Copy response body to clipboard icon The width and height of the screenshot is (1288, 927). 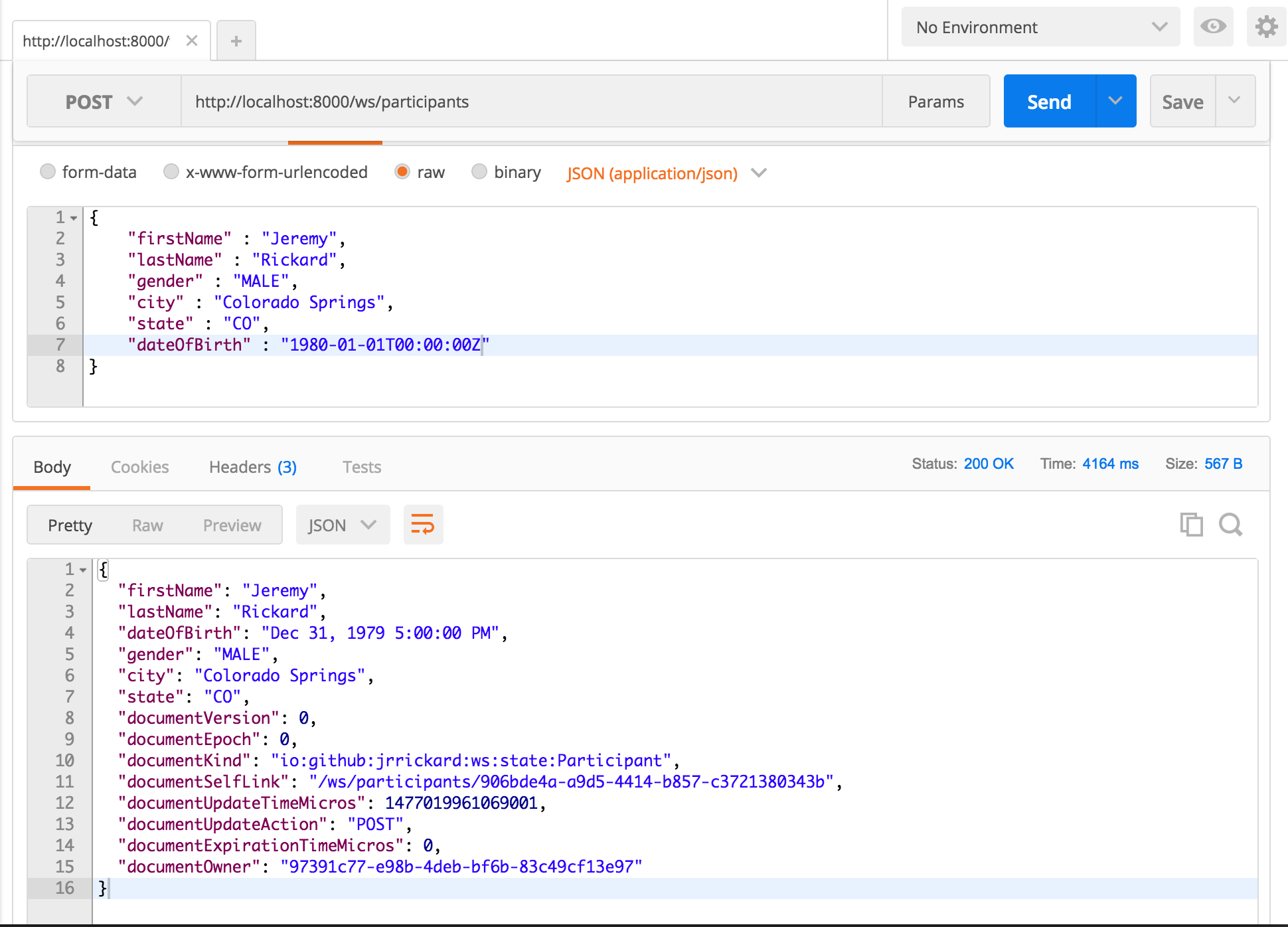[1191, 525]
